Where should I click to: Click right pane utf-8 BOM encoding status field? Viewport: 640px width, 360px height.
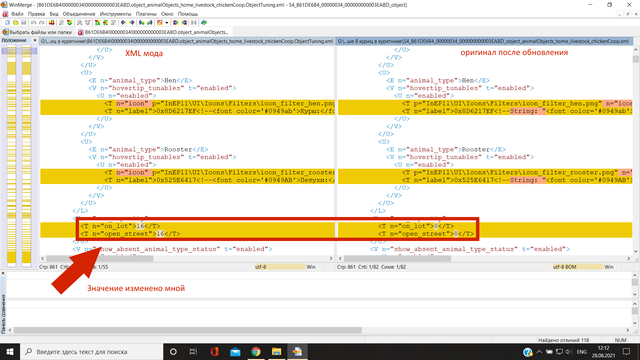(577, 267)
